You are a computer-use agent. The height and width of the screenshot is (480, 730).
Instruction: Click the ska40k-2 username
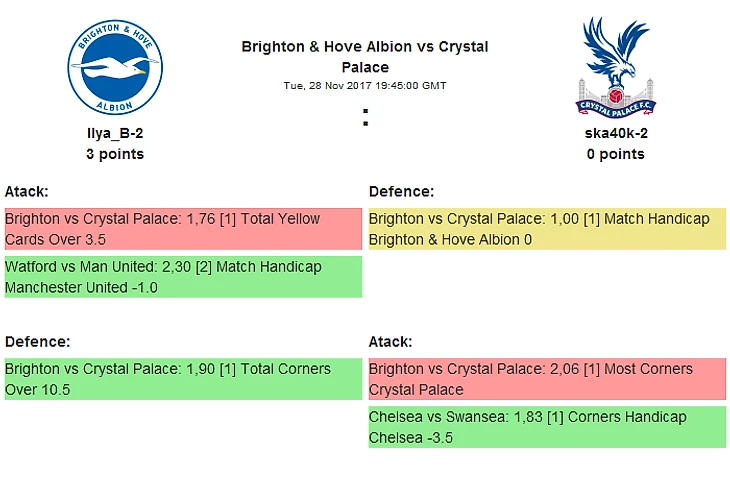click(615, 133)
